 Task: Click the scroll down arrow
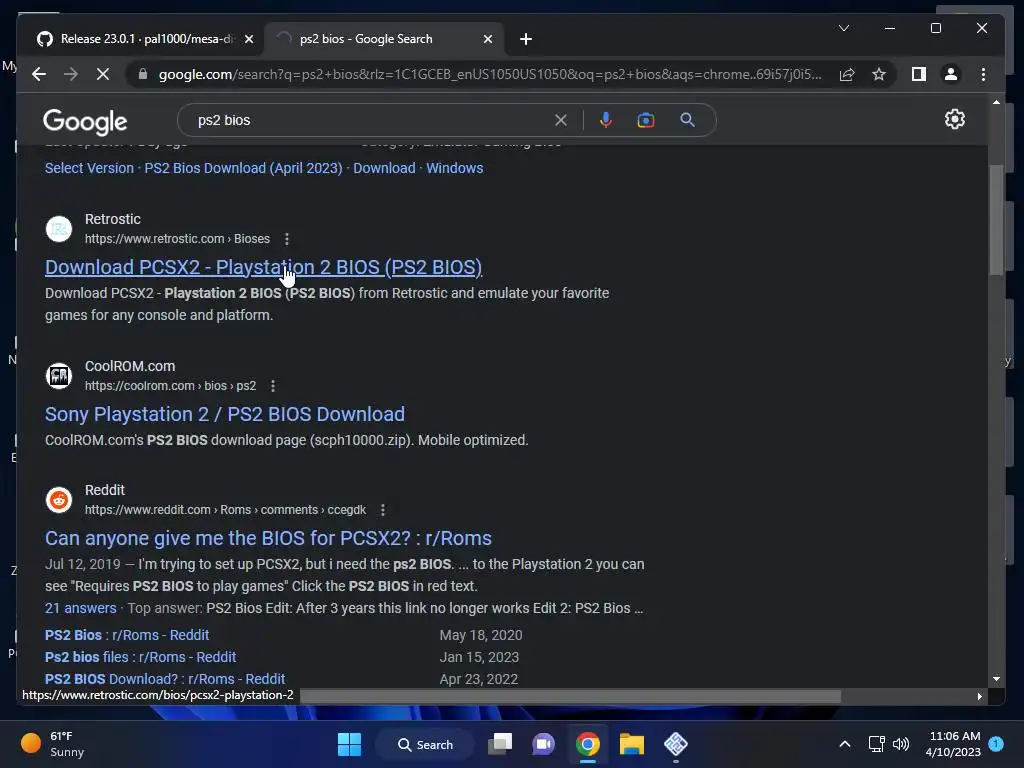coord(996,679)
